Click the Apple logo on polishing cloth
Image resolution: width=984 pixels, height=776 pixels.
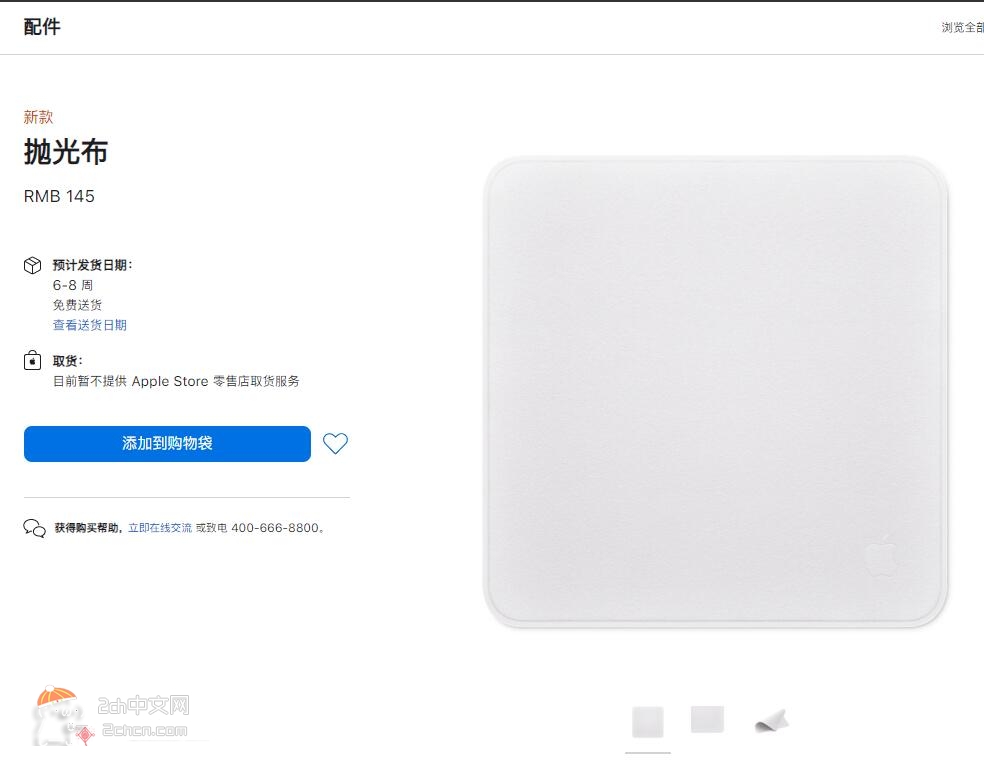[882, 556]
